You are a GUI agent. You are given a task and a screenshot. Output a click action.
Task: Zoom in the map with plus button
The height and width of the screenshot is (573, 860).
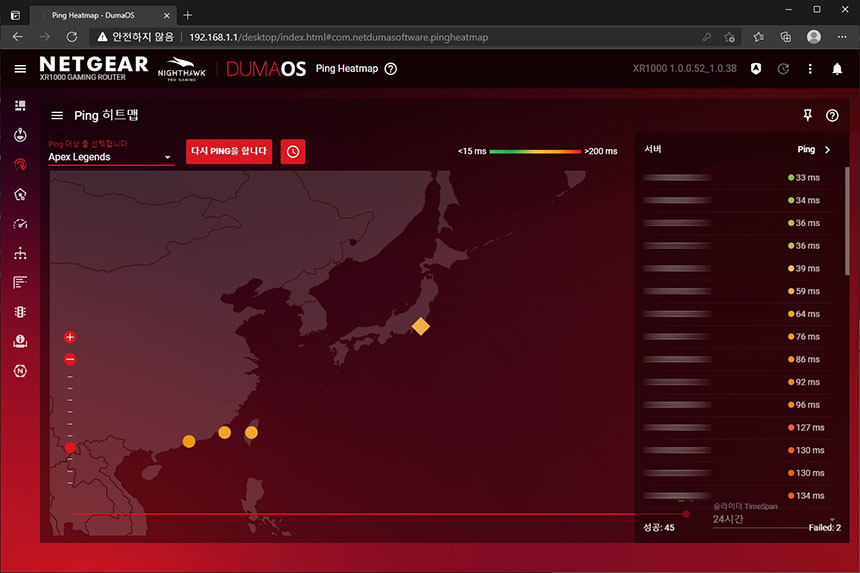(x=70, y=337)
